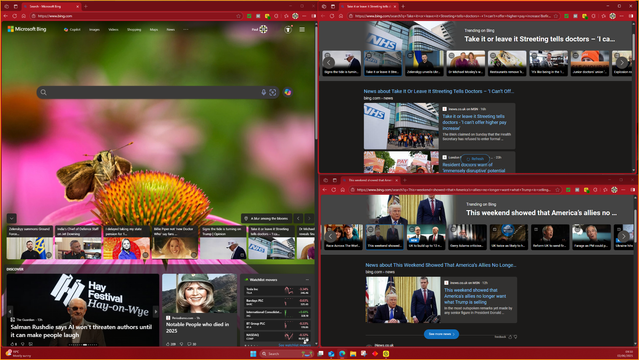The image size is (639, 360).
Task: Click the Refresh pill in the top-right window
Action: click(475, 159)
